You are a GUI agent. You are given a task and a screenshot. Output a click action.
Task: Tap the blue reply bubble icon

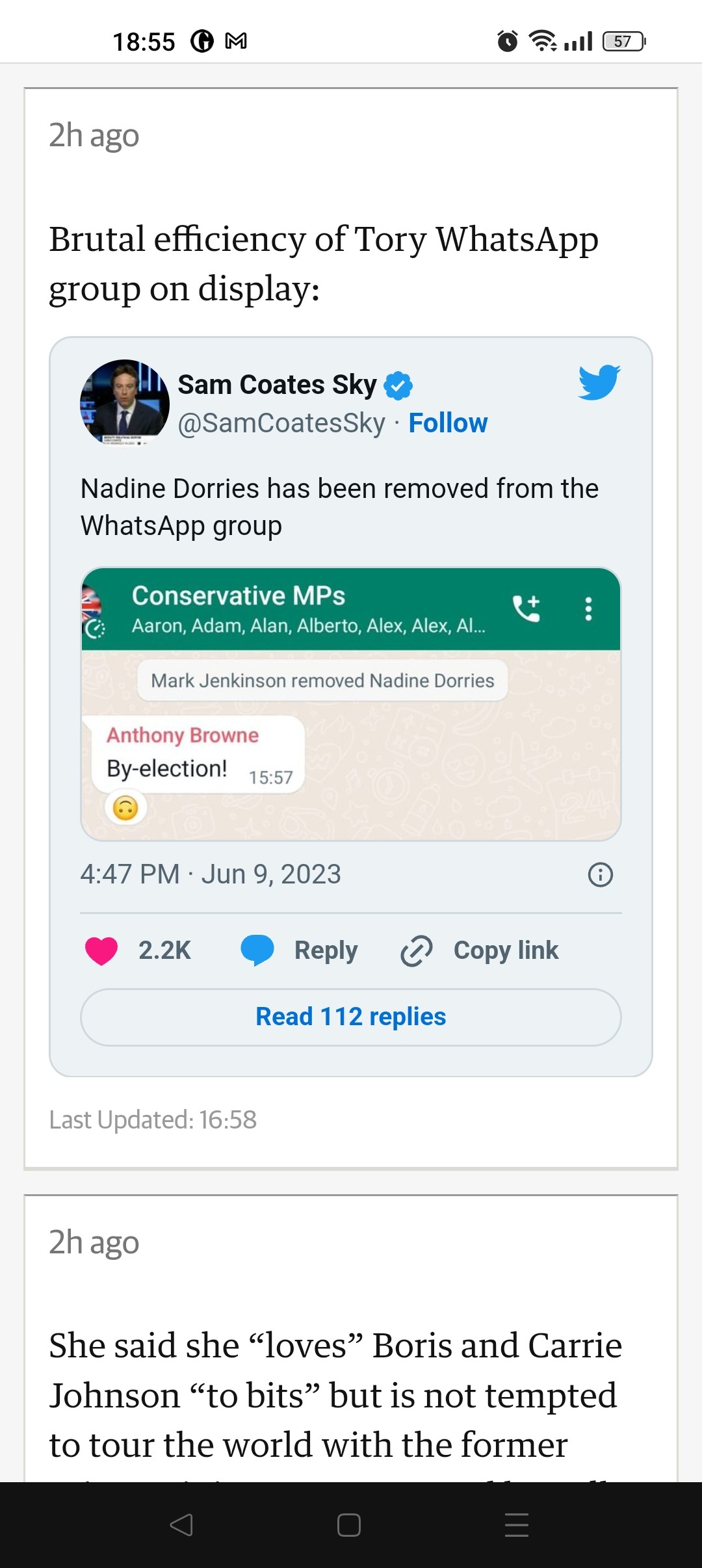[257, 950]
